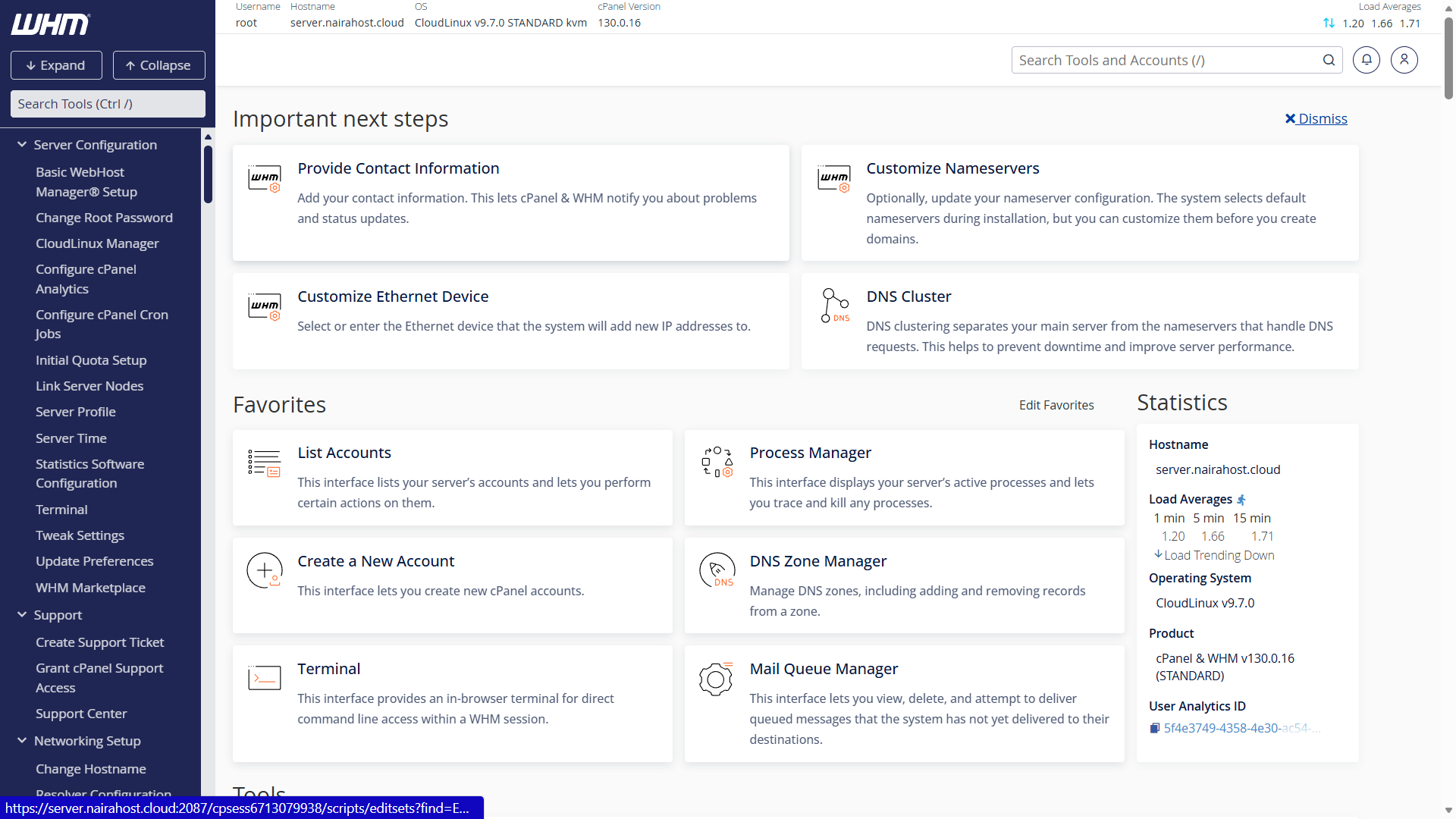1456x819 pixels.
Task: Open the List Accounts favorite
Action: pos(344,453)
